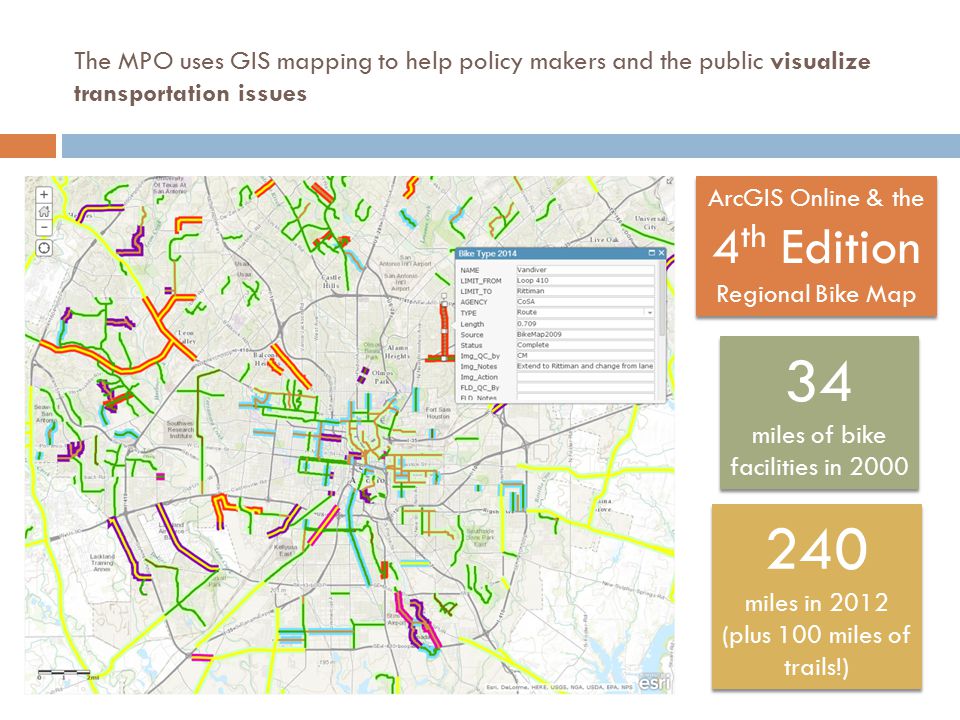Return map to default home extent

44,211
